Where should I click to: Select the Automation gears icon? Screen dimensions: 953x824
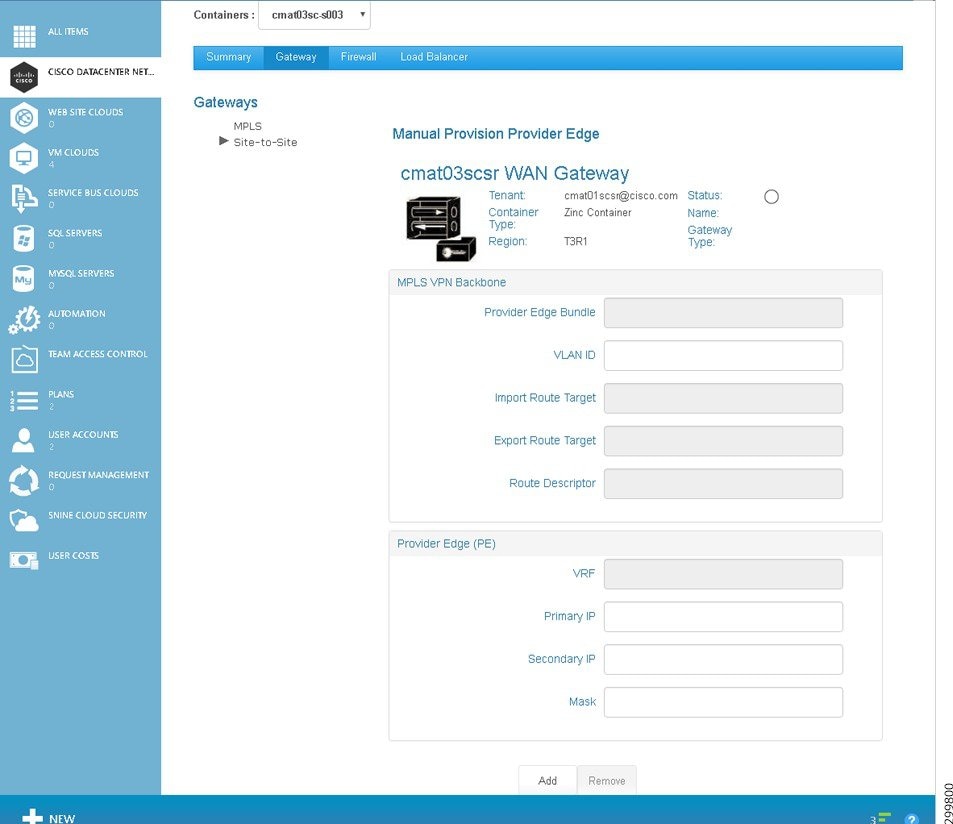coord(24,318)
